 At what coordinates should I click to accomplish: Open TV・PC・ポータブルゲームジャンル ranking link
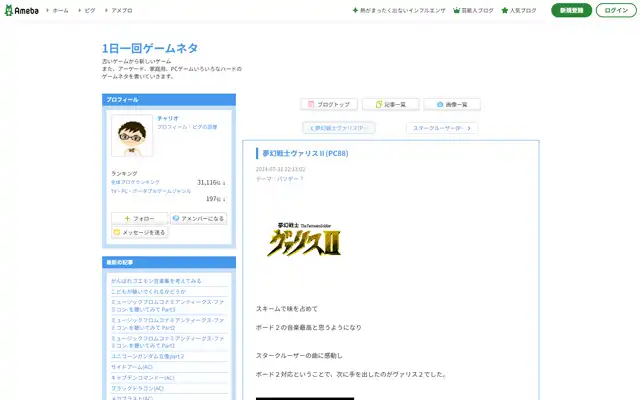pos(151,191)
